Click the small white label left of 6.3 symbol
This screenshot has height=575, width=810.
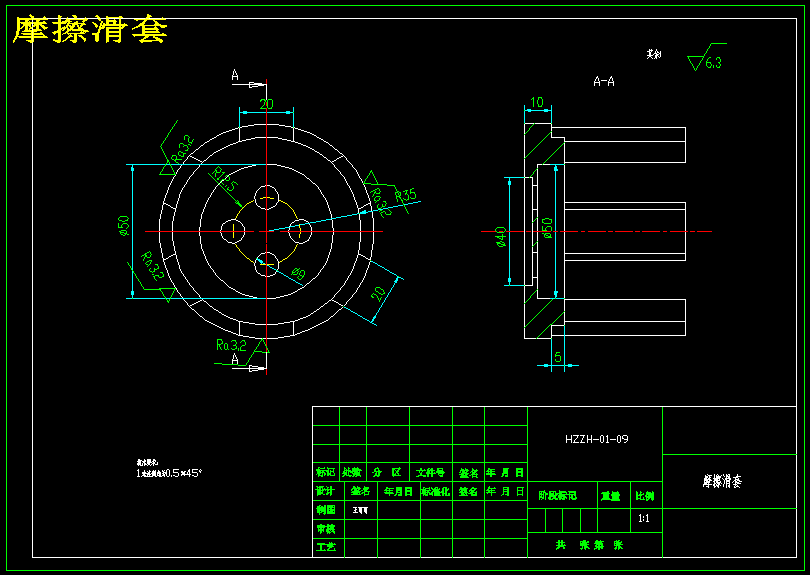pyautogui.click(x=653, y=54)
